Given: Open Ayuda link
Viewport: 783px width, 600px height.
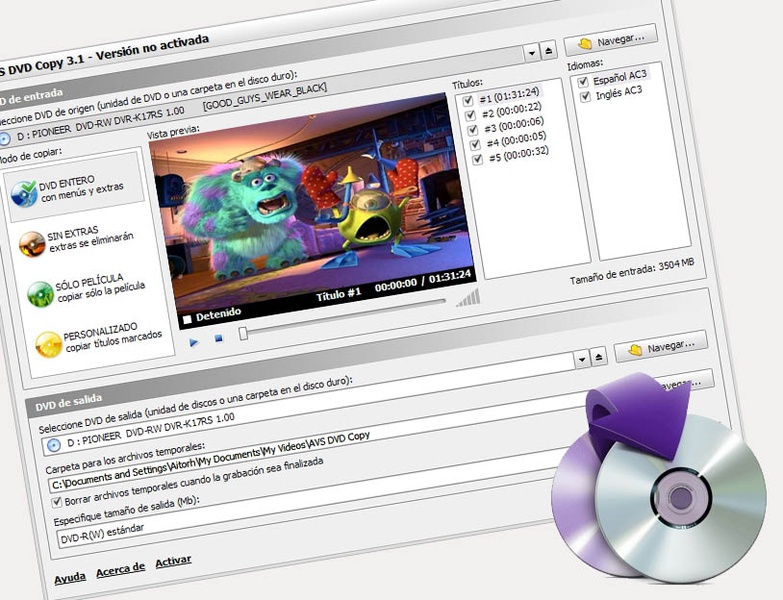Looking at the screenshot, I should (70, 578).
